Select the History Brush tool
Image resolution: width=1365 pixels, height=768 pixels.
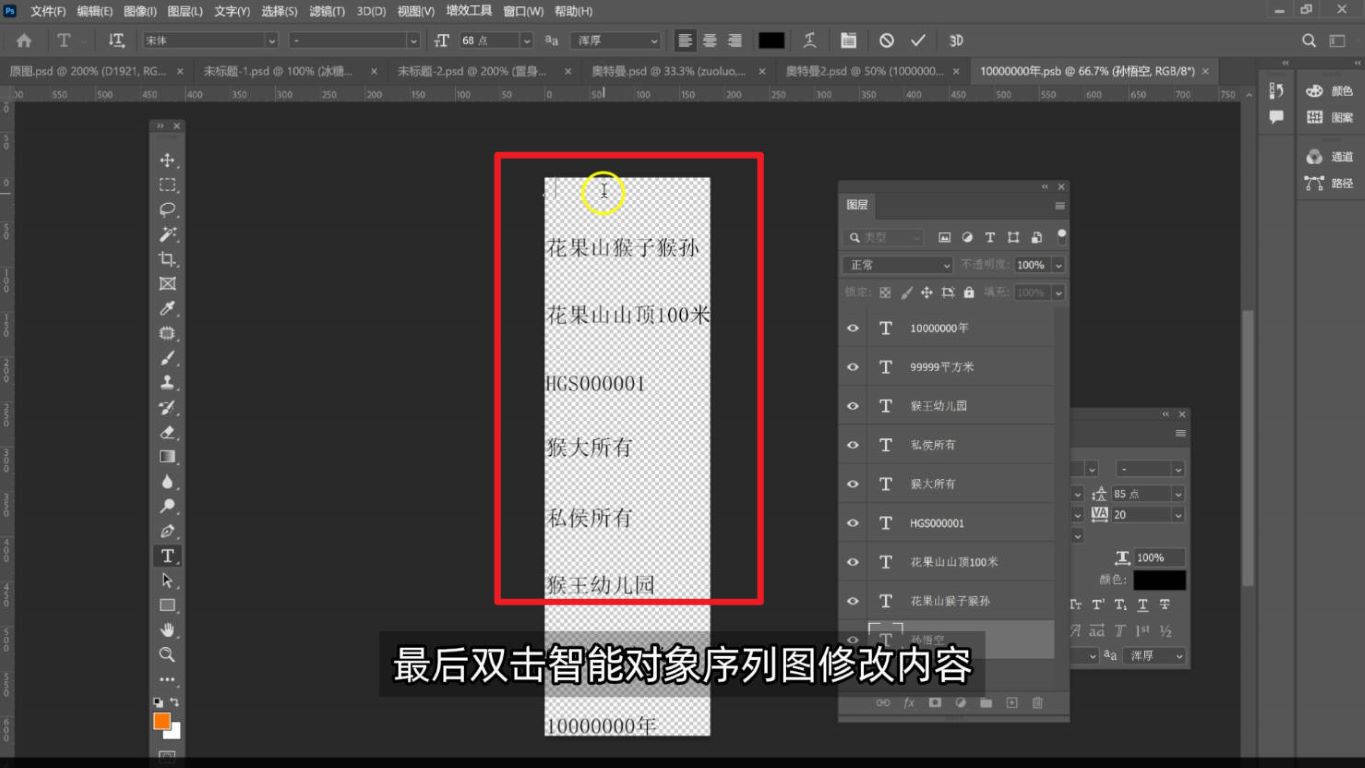pyautogui.click(x=167, y=407)
